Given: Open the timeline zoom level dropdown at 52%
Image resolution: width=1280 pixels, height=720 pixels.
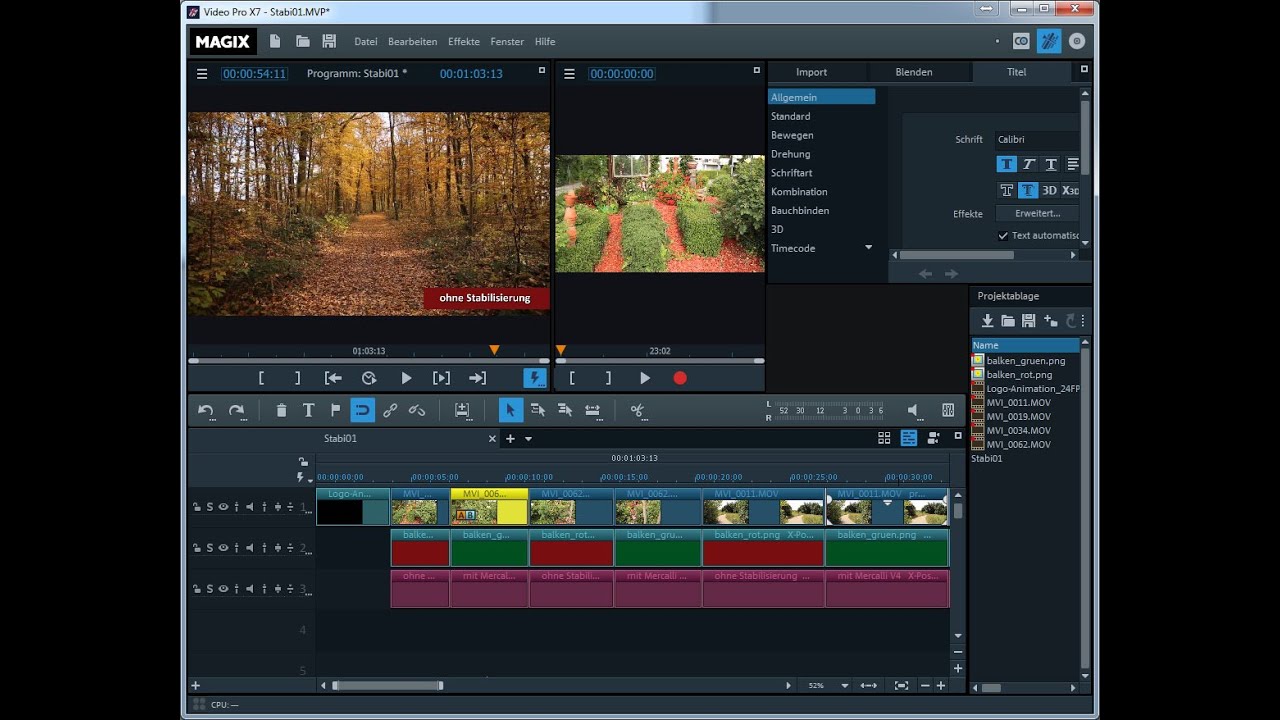Looking at the screenshot, I should click(845, 686).
